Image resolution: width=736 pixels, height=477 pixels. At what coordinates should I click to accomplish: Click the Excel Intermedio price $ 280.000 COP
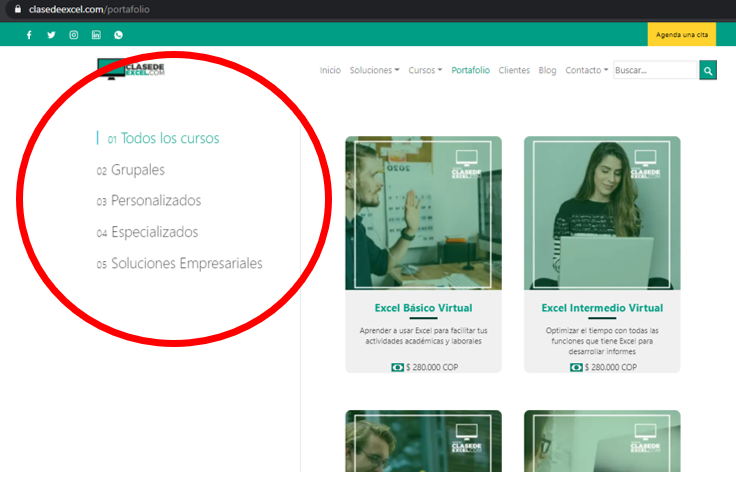[x=611, y=367]
